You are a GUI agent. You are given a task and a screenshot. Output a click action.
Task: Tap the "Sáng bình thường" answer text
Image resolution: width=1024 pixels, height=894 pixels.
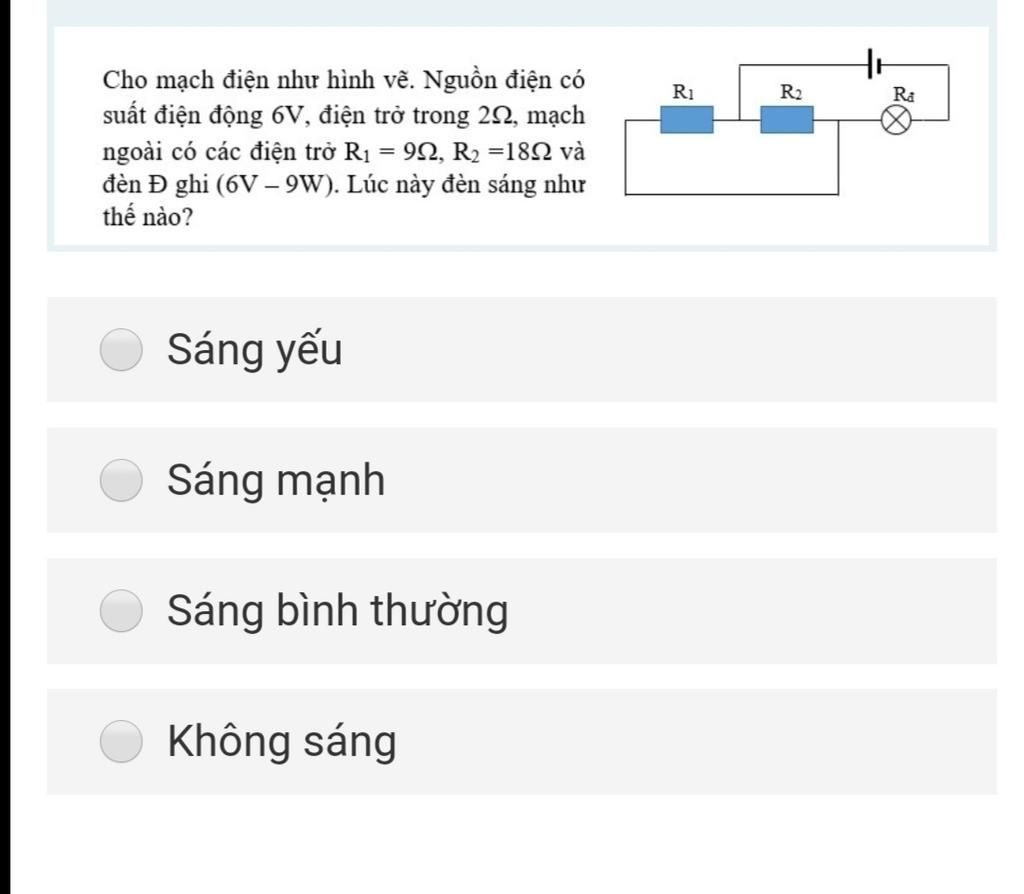click(x=338, y=611)
